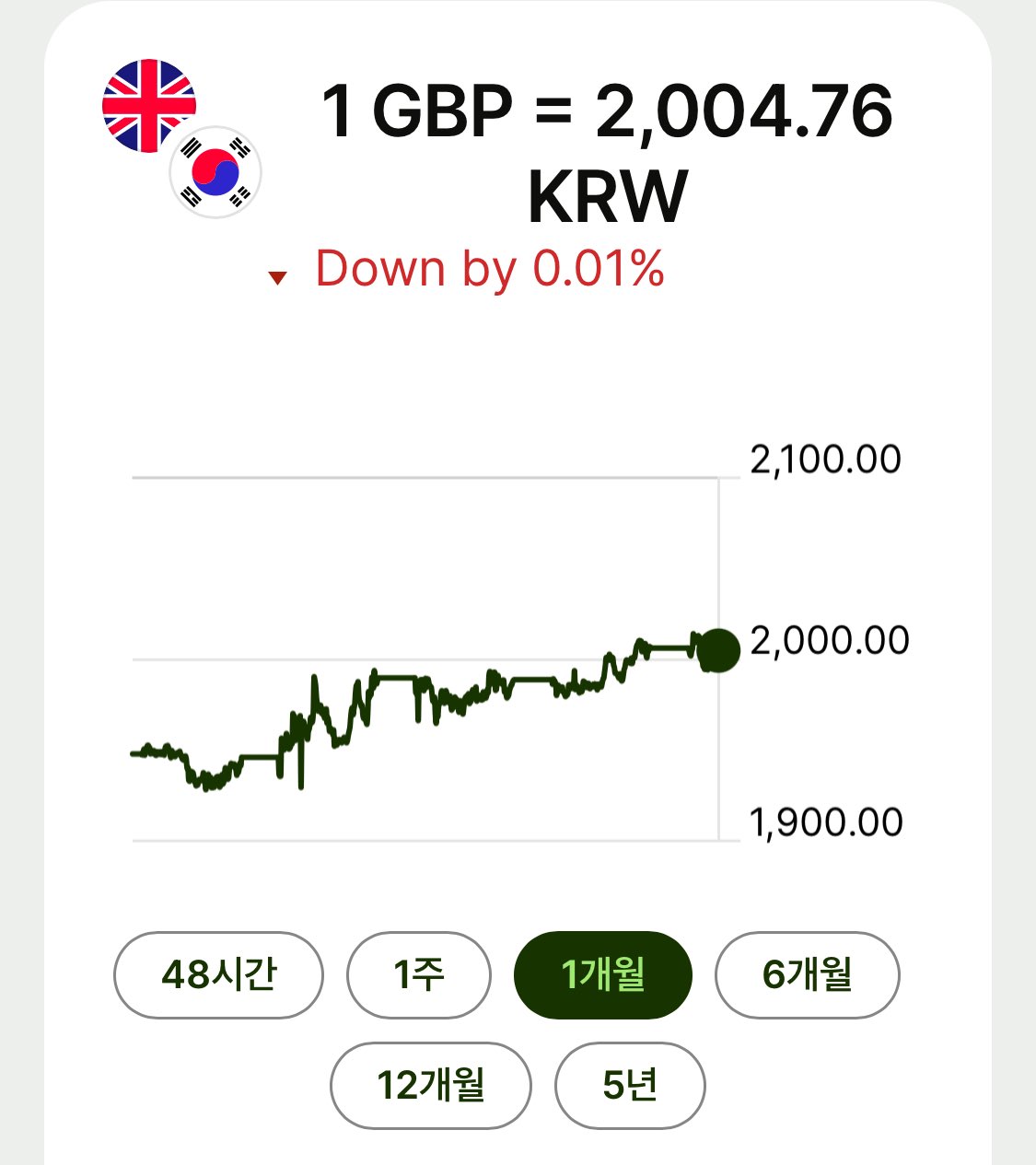Screen dimensions: 1036x1165
Task: Switch chart to 6개월 view
Action: (x=807, y=974)
